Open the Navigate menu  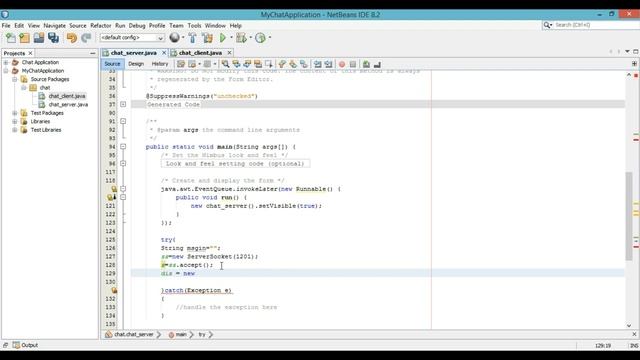[54, 25]
